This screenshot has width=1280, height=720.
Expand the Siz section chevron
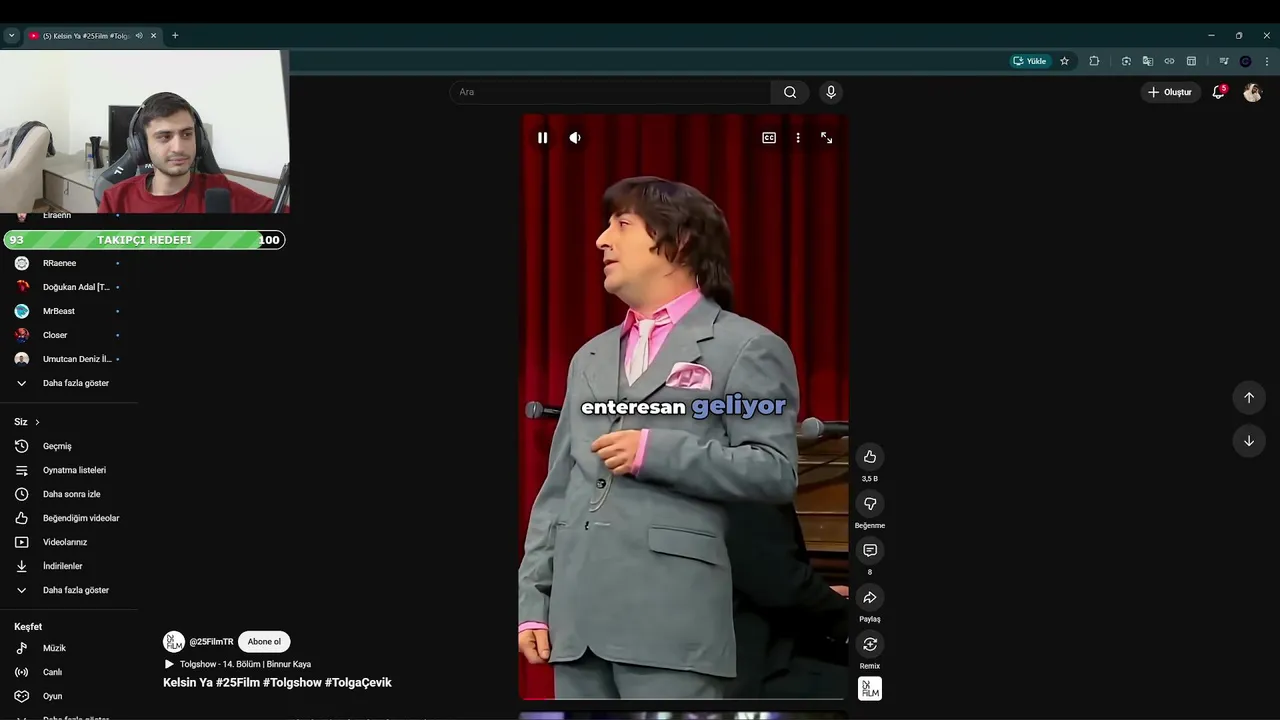37,422
